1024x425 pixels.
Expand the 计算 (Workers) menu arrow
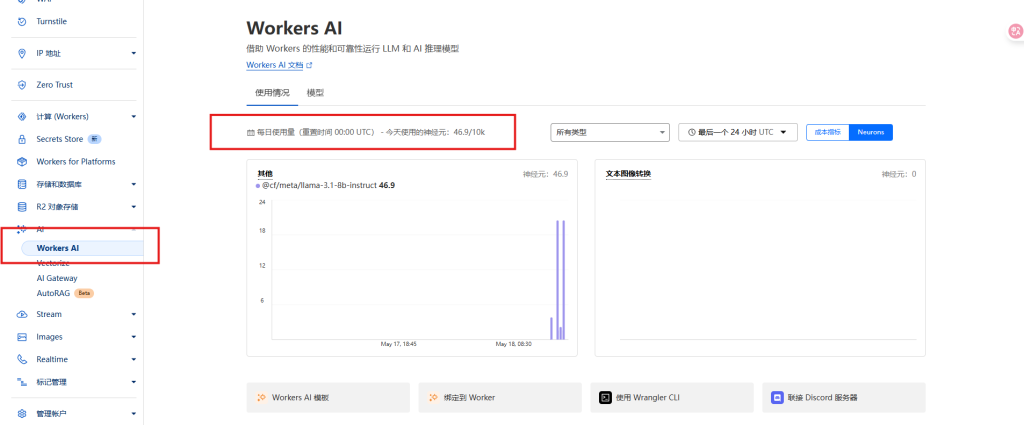click(133, 116)
